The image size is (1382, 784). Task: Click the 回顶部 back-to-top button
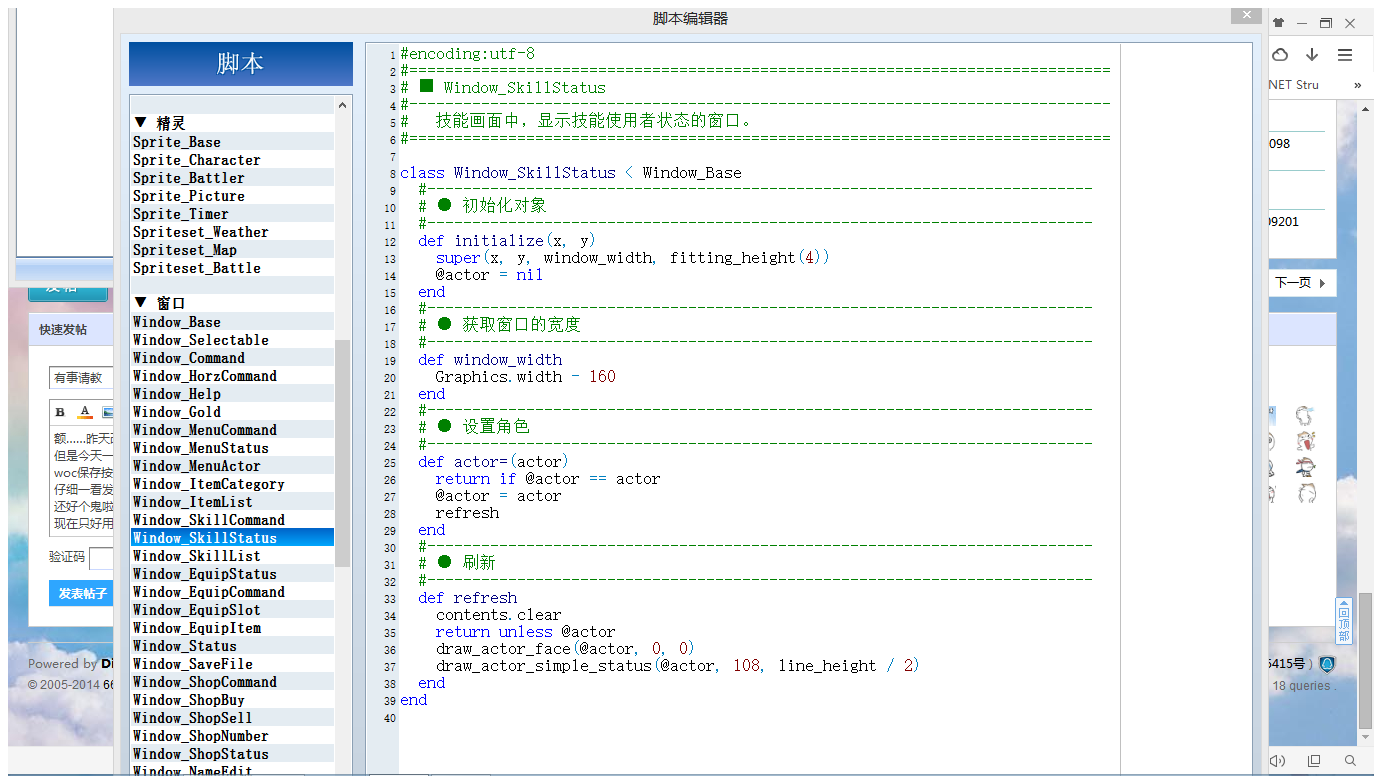(1343, 622)
